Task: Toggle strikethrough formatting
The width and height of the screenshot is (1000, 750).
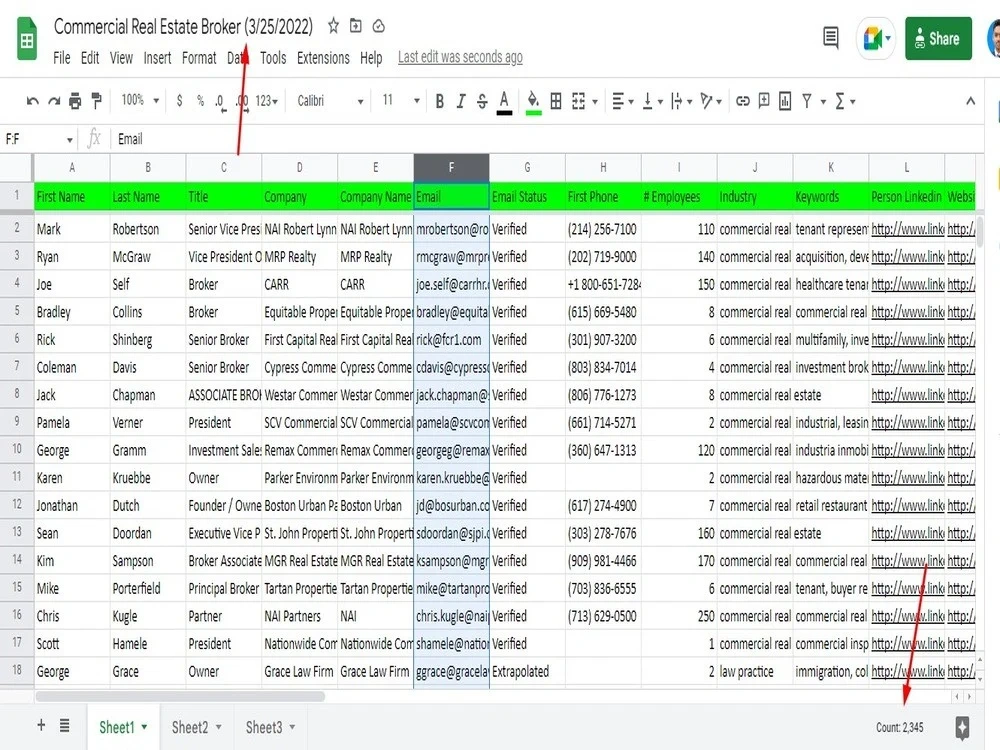Action: click(x=482, y=101)
